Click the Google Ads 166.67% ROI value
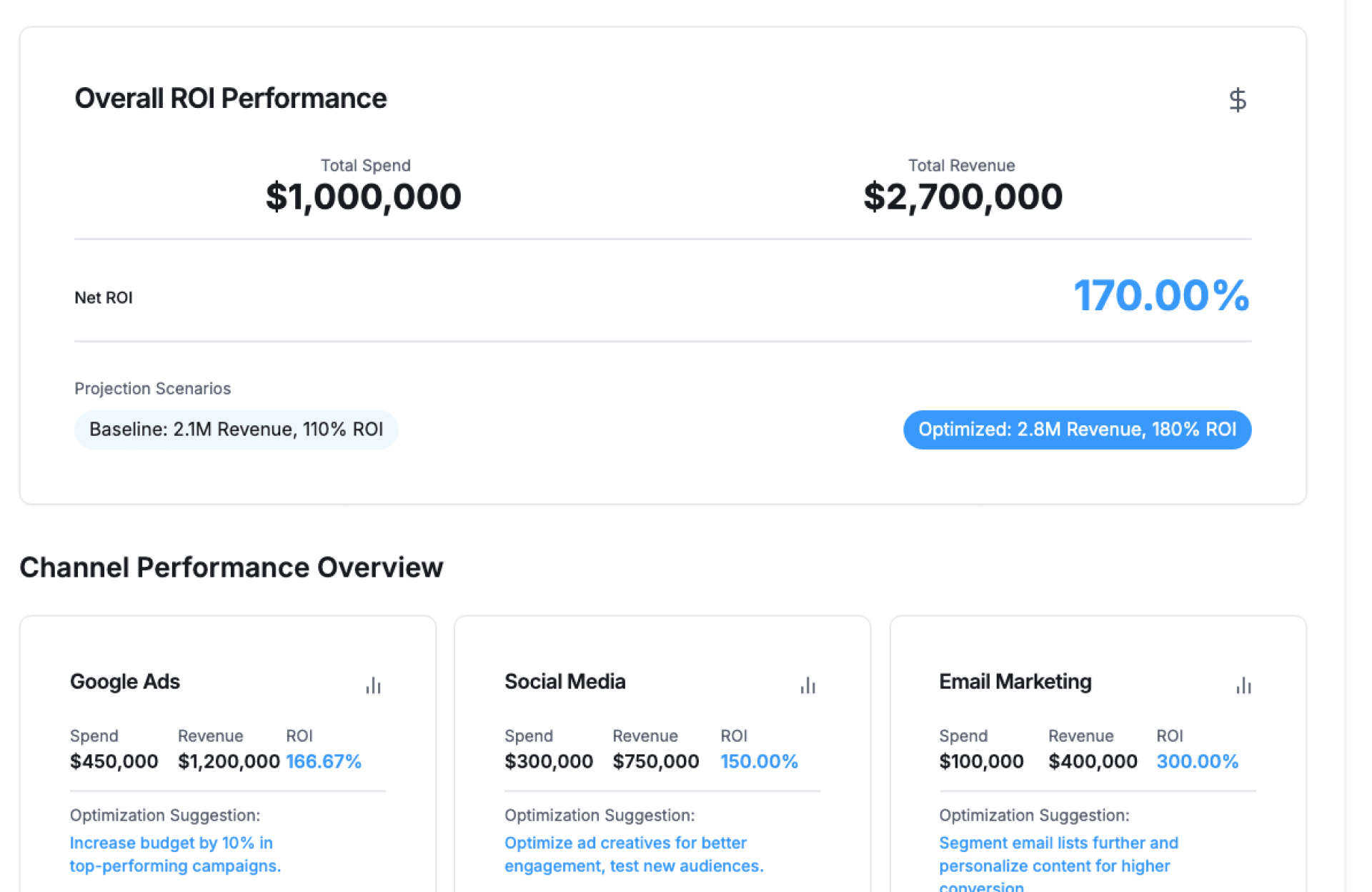The width and height of the screenshot is (1372, 892). pos(324,761)
